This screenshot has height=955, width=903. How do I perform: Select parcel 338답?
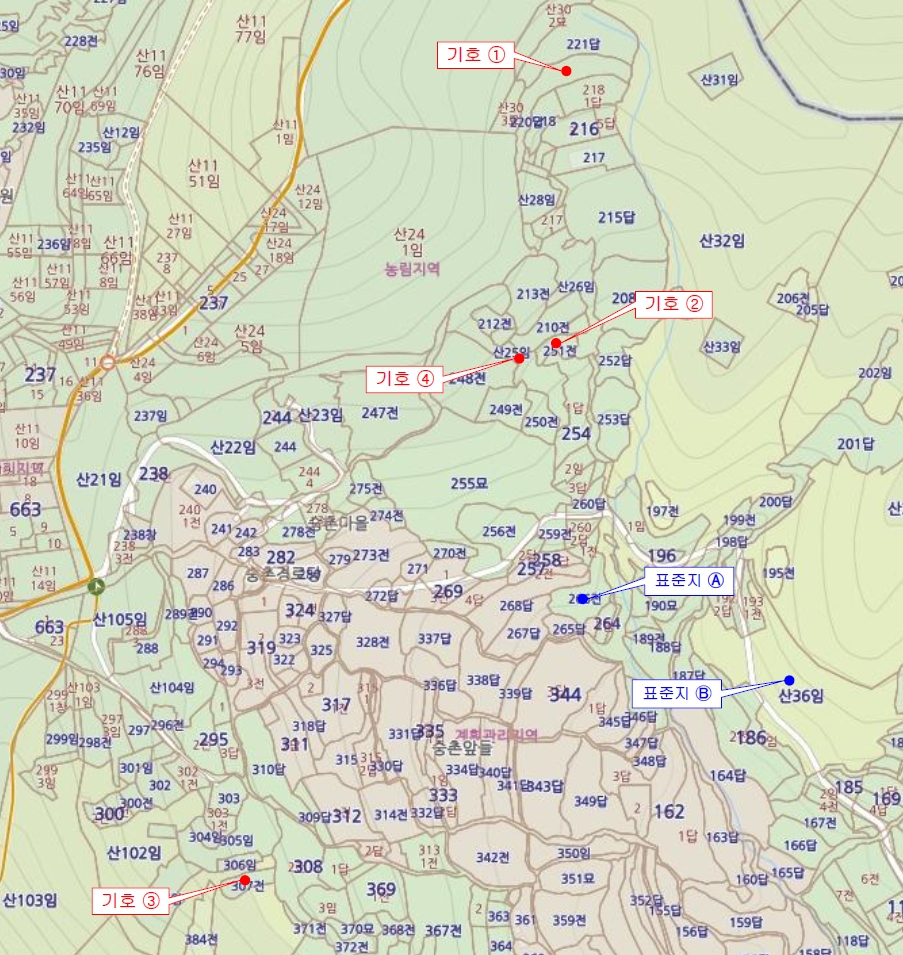click(x=483, y=680)
